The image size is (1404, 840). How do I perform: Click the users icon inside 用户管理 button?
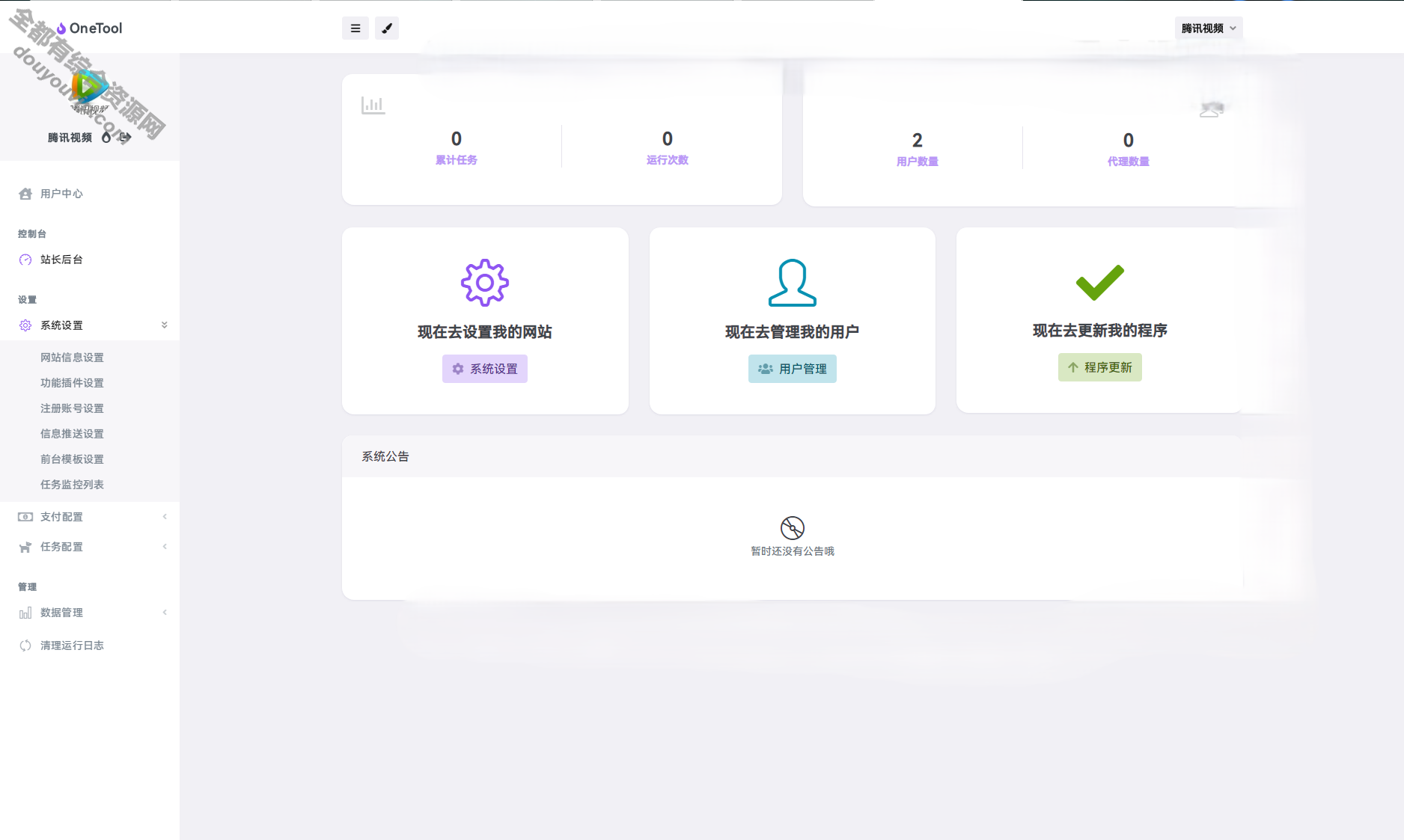766,369
